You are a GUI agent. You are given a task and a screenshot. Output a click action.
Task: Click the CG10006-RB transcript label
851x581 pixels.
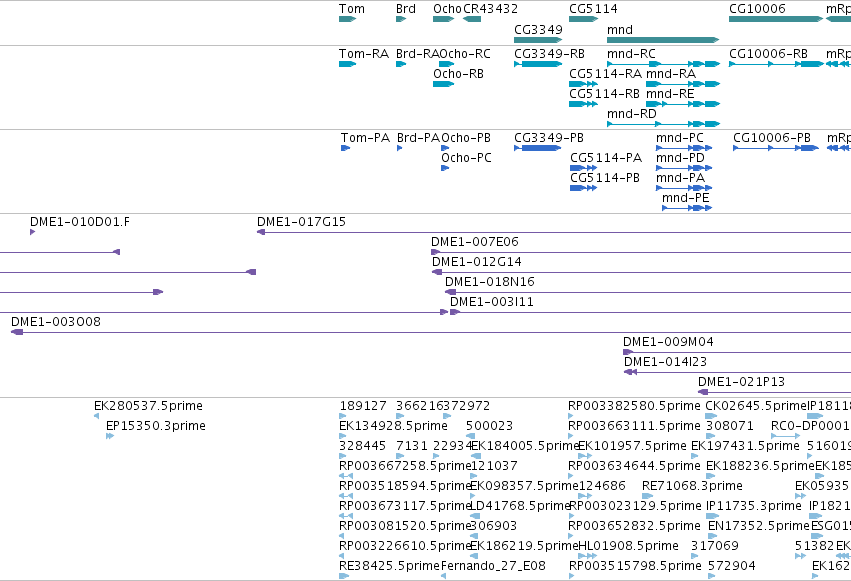768,54
